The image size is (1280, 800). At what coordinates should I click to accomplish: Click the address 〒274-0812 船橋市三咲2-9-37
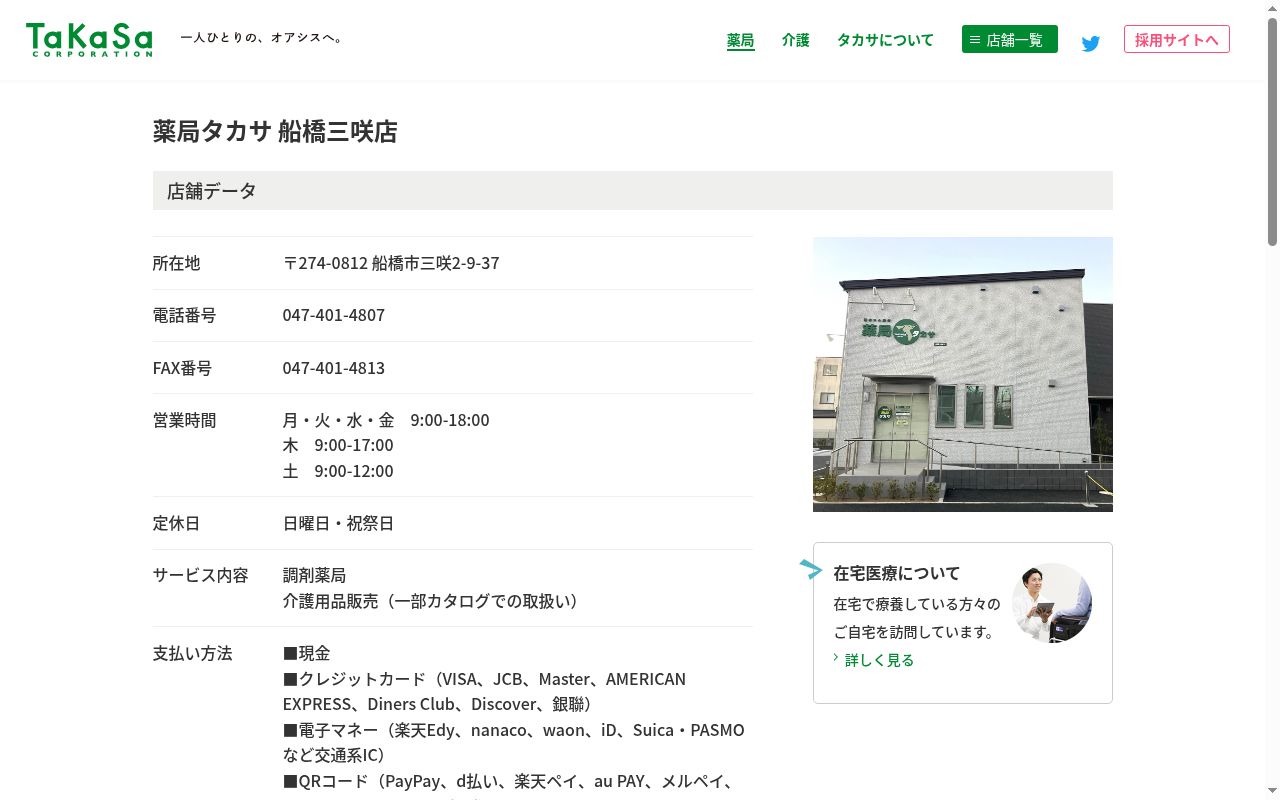(391, 263)
